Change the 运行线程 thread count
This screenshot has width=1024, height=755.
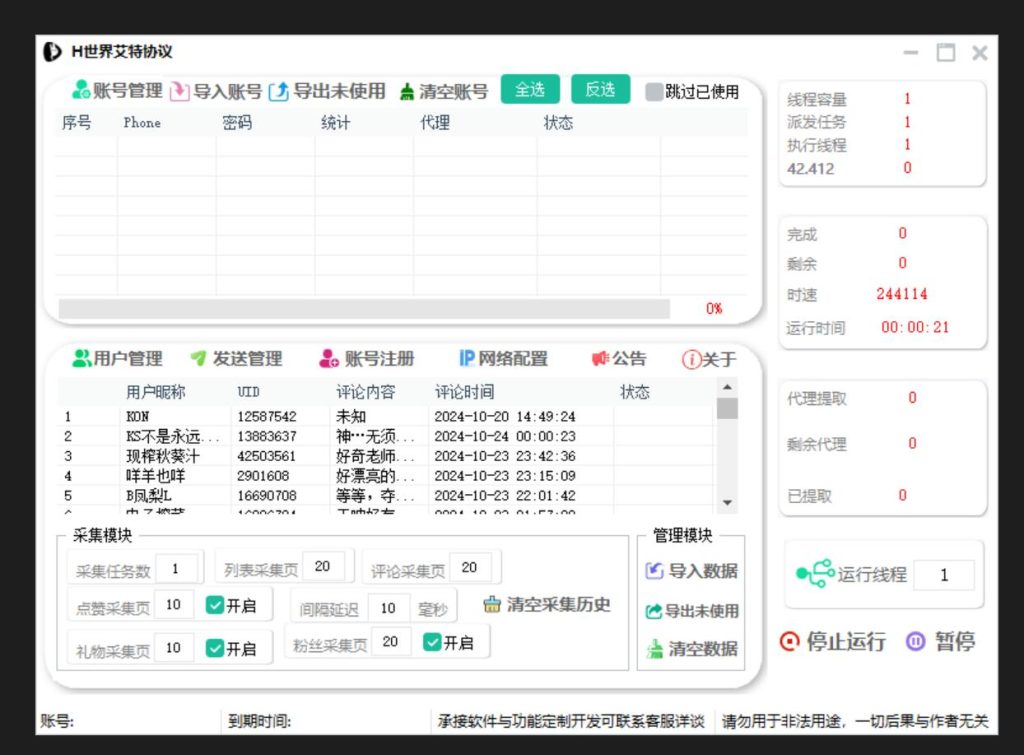pyautogui.click(x=945, y=574)
